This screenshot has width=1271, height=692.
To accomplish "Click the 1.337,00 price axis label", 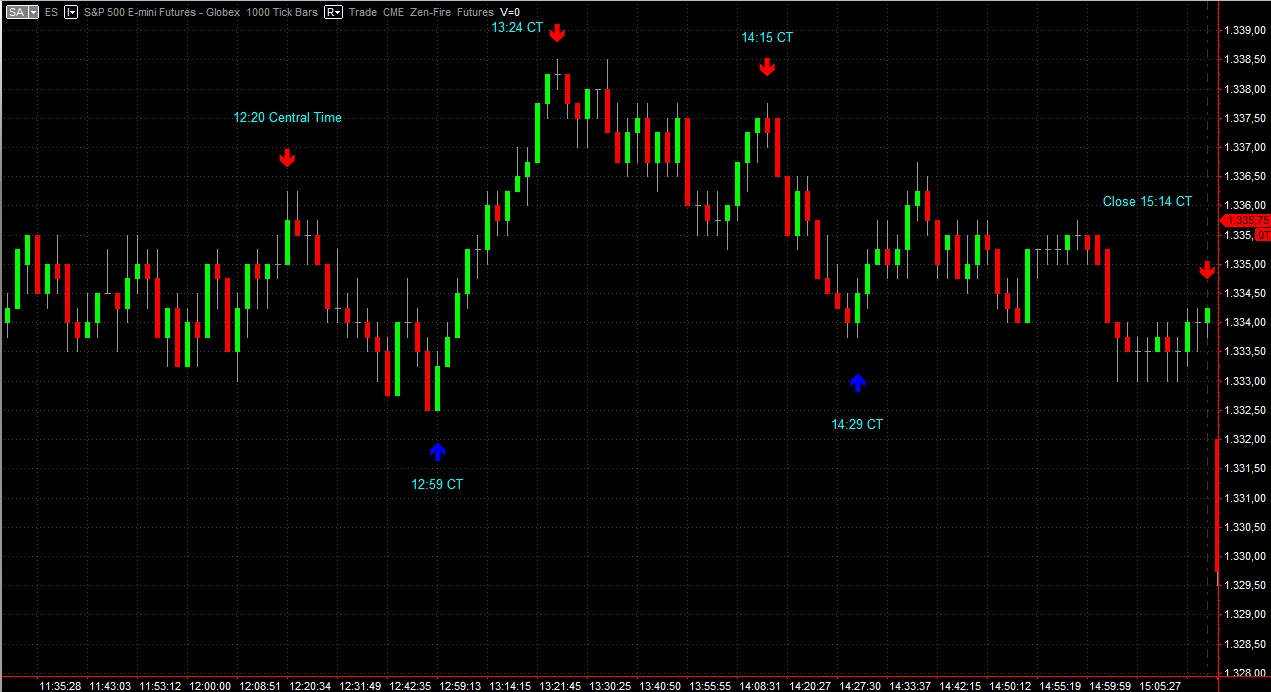I will 1245,148.
